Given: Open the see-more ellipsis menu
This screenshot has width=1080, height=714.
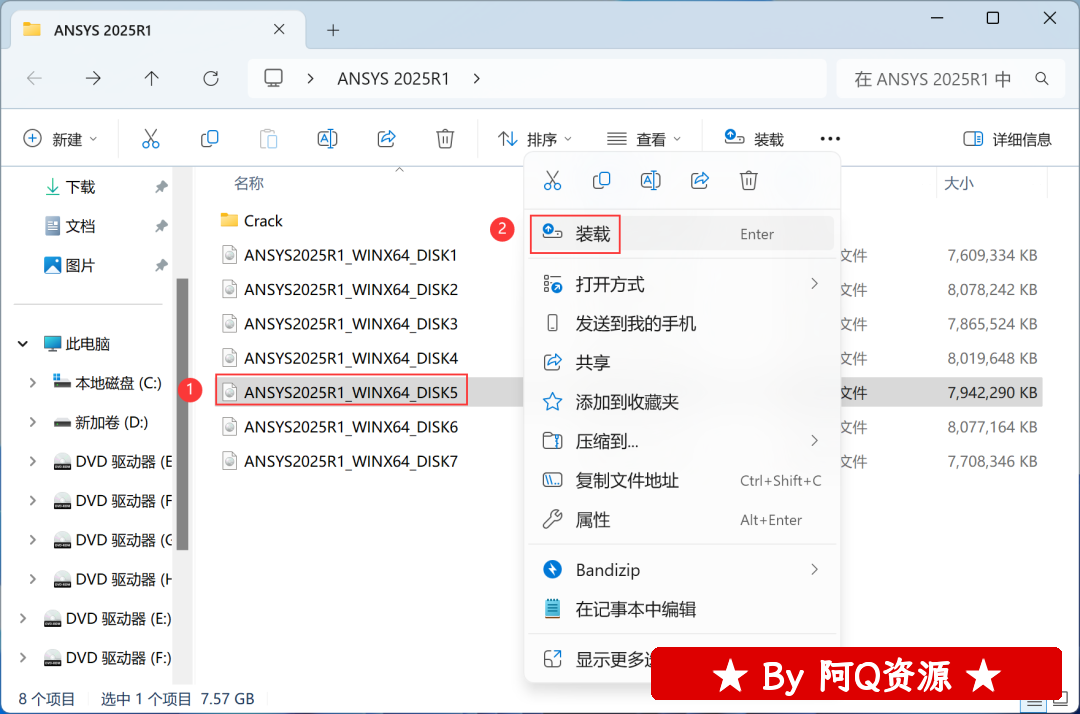Looking at the screenshot, I should coord(830,139).
